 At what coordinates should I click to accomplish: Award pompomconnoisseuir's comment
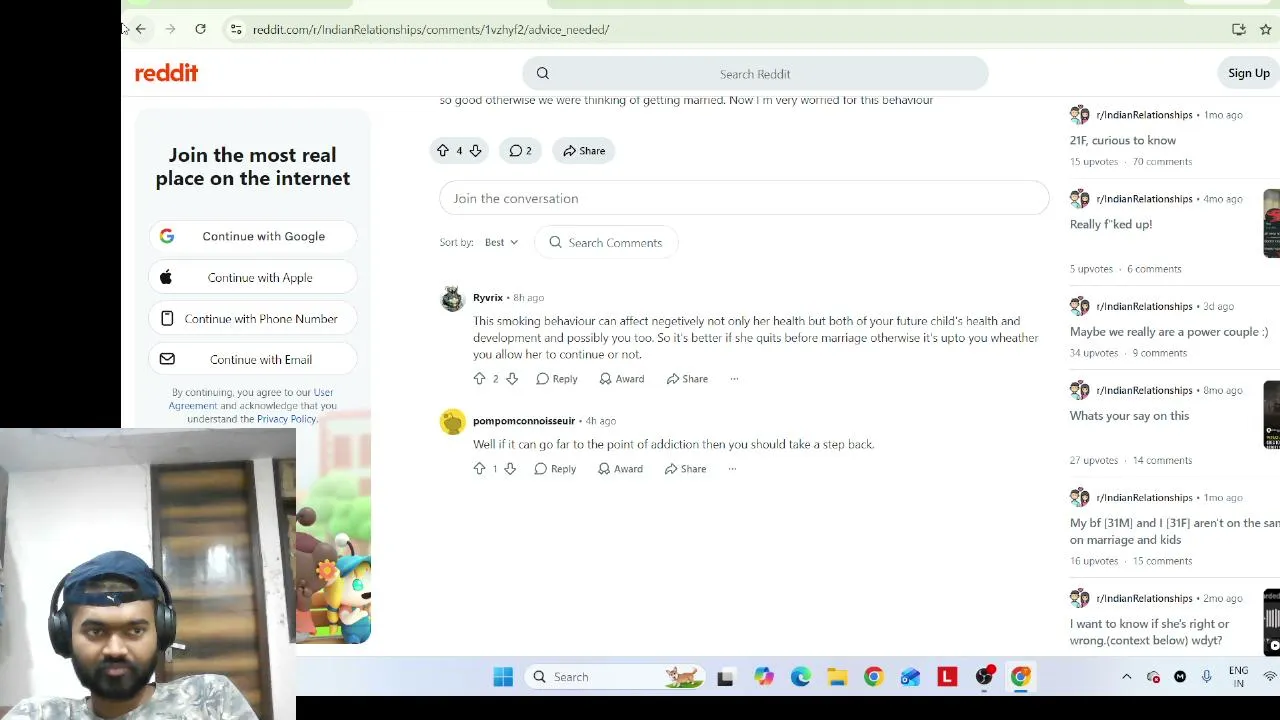click(x=620, y=469)
